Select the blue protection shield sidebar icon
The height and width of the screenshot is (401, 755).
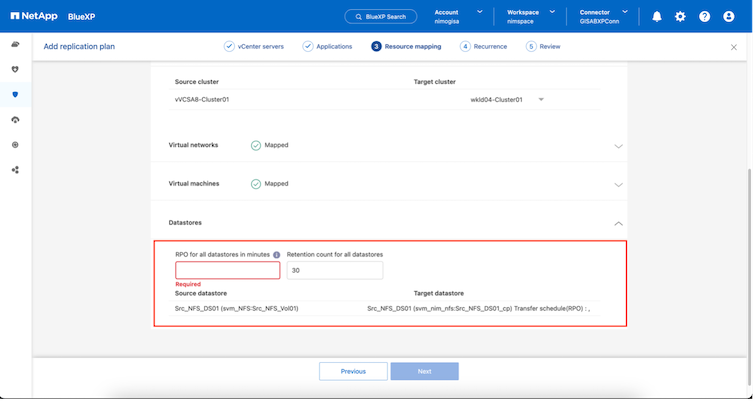pyautogui.click(x=15, y=95)
